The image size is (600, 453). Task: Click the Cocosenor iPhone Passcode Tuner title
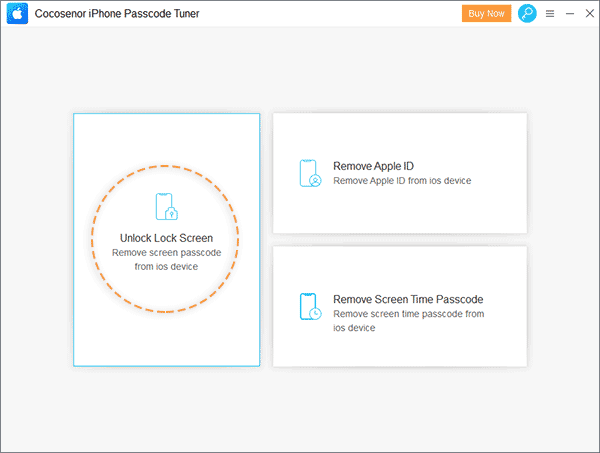click(x=117, y=13)
